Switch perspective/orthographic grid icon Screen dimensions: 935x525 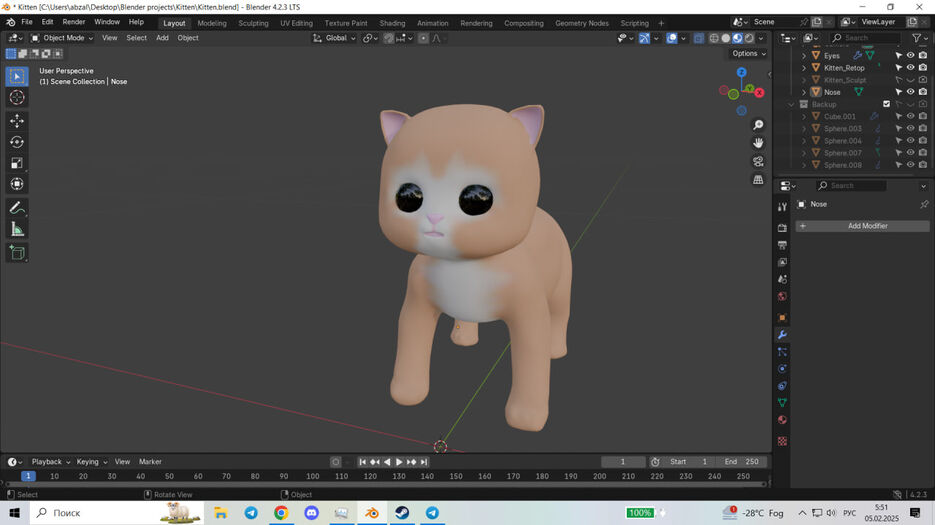tap(758, 180)
